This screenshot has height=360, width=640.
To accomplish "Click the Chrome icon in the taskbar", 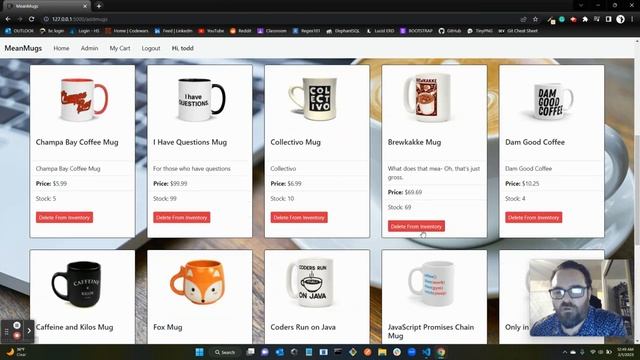I will coord(441,352).
